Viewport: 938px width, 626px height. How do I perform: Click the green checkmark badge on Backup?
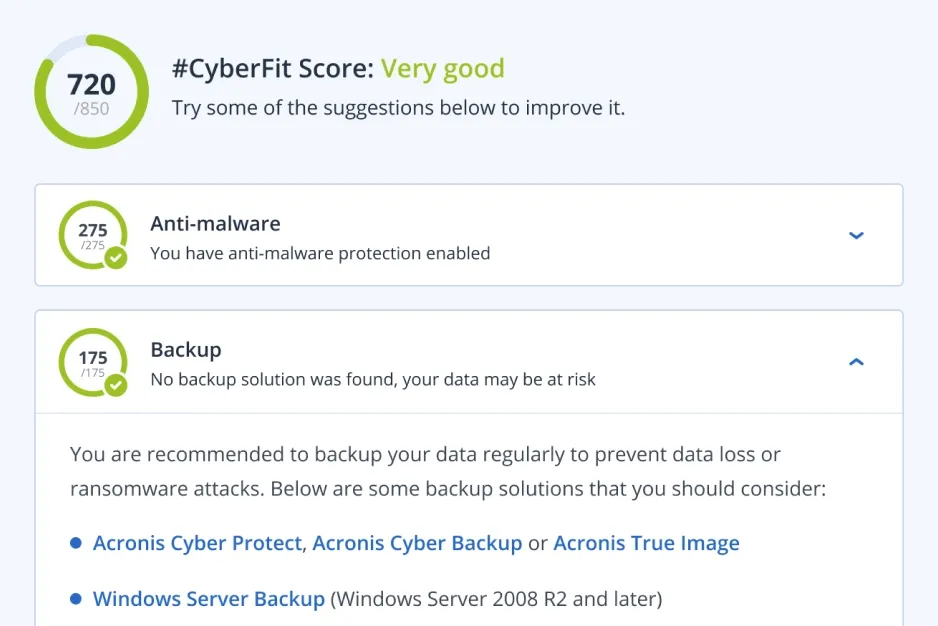coord(117,384)
